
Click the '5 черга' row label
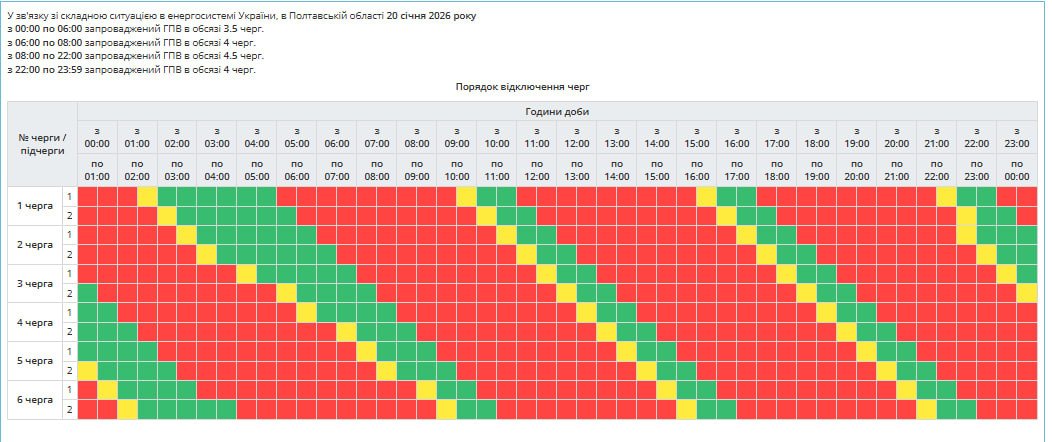pyautogui.click(x=34, y=362)
